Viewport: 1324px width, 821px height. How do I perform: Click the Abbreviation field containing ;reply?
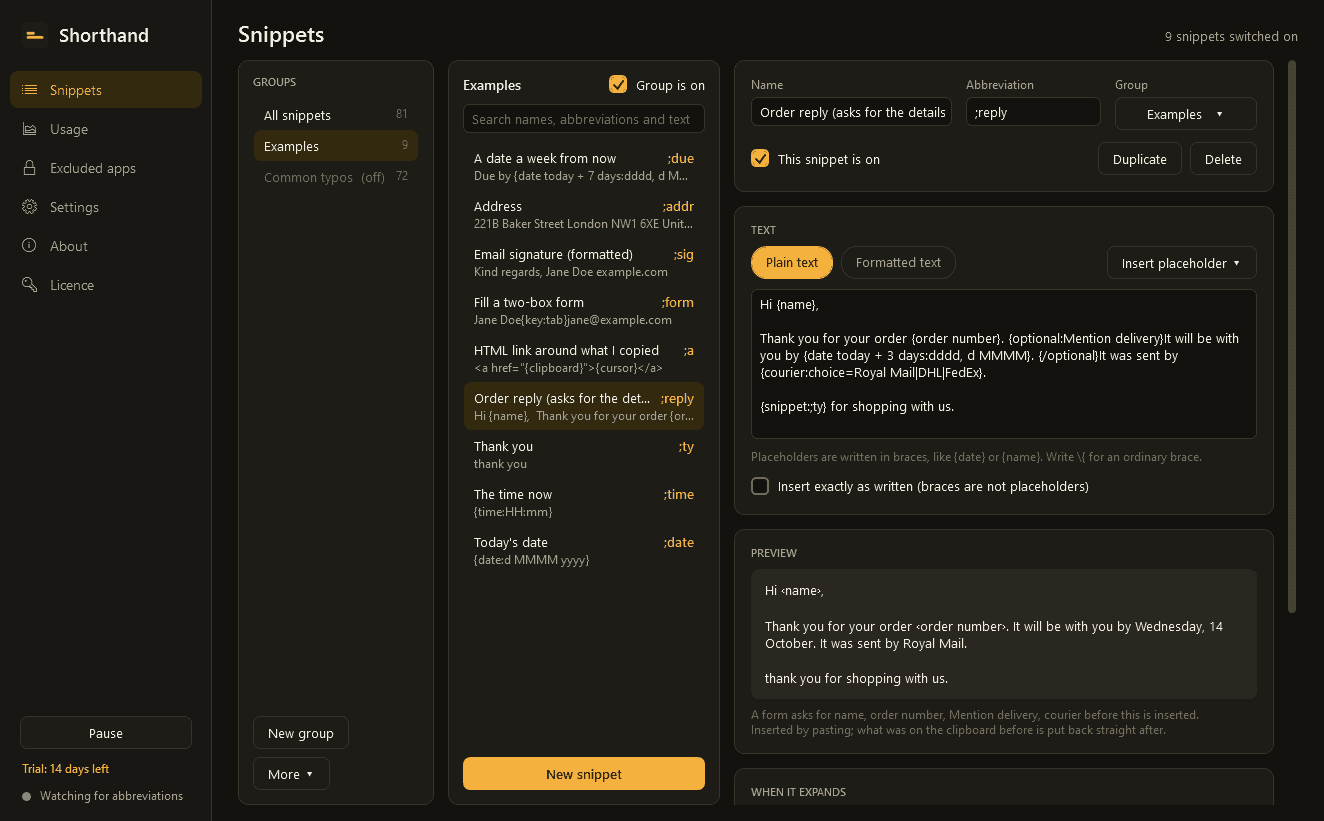(x=1033, y=112)
